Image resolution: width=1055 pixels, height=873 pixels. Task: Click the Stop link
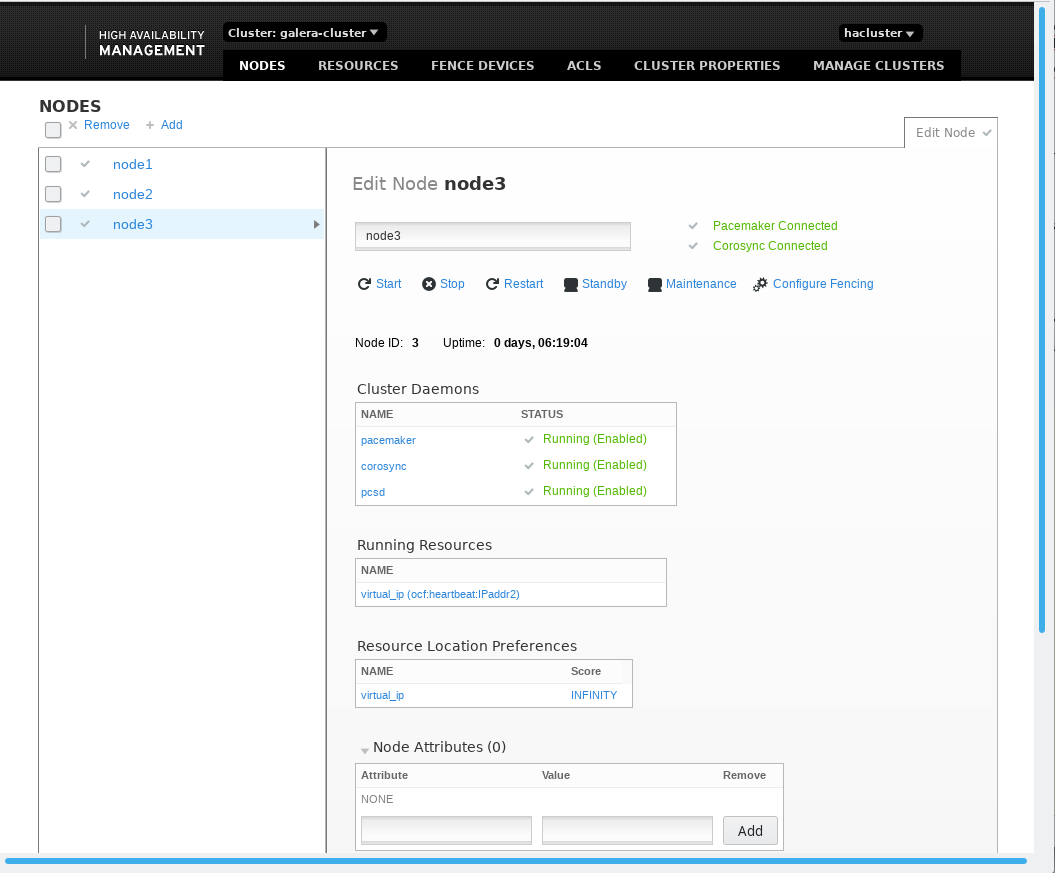(x=452, y=284)
